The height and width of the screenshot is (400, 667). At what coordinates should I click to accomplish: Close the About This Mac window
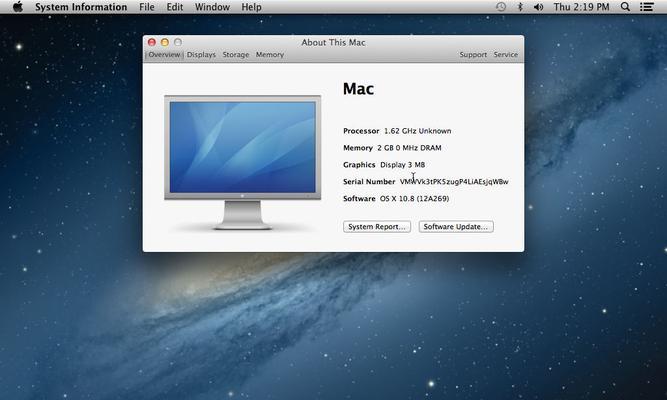(151, 42)
